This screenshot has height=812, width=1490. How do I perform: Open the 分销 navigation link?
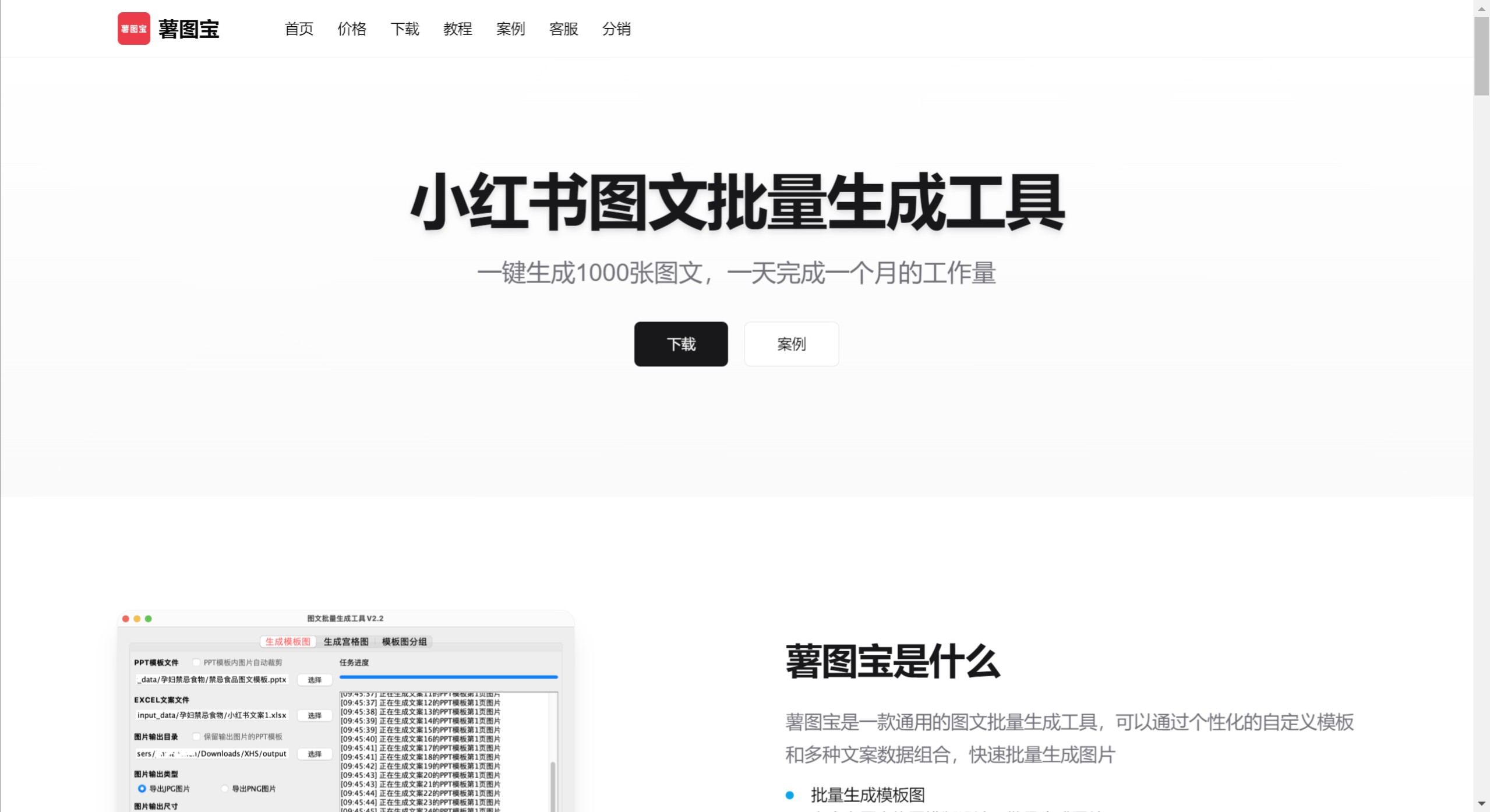point(616,29)
